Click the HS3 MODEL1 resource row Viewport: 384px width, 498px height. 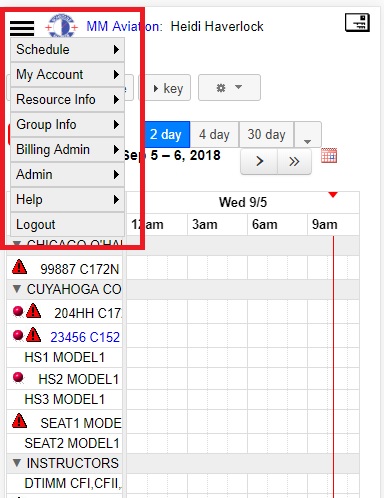coord(65,399)
